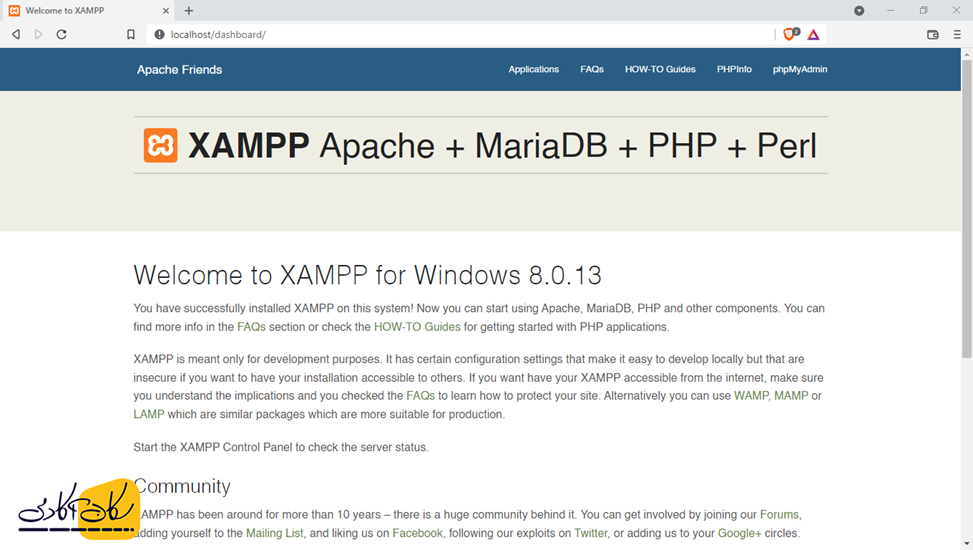The image size is (973, 550).
Task: Click the page's vertical scrollbar thumb
Action: click(x=967, y=209)
